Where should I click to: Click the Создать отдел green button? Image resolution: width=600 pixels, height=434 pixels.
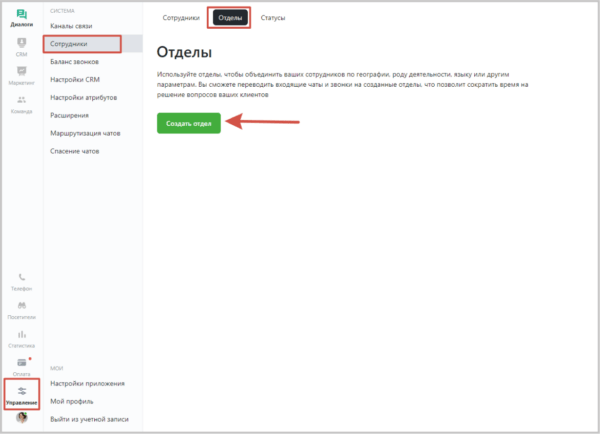(x=189, y=123)
